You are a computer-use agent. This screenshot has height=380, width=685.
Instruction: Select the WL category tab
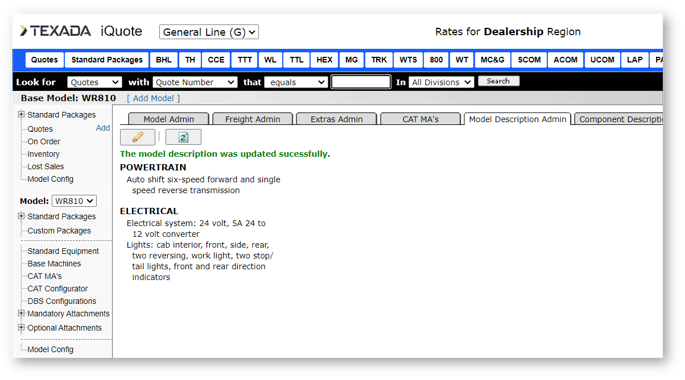tap(270, 60)
